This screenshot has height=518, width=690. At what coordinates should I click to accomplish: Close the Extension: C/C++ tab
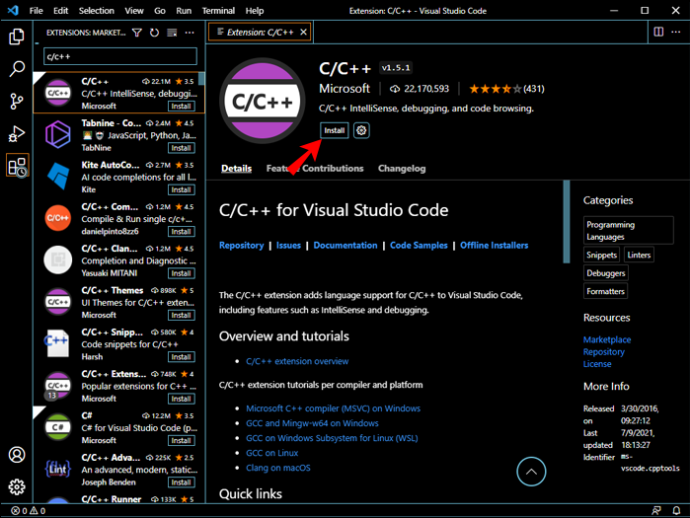point(303,32)
